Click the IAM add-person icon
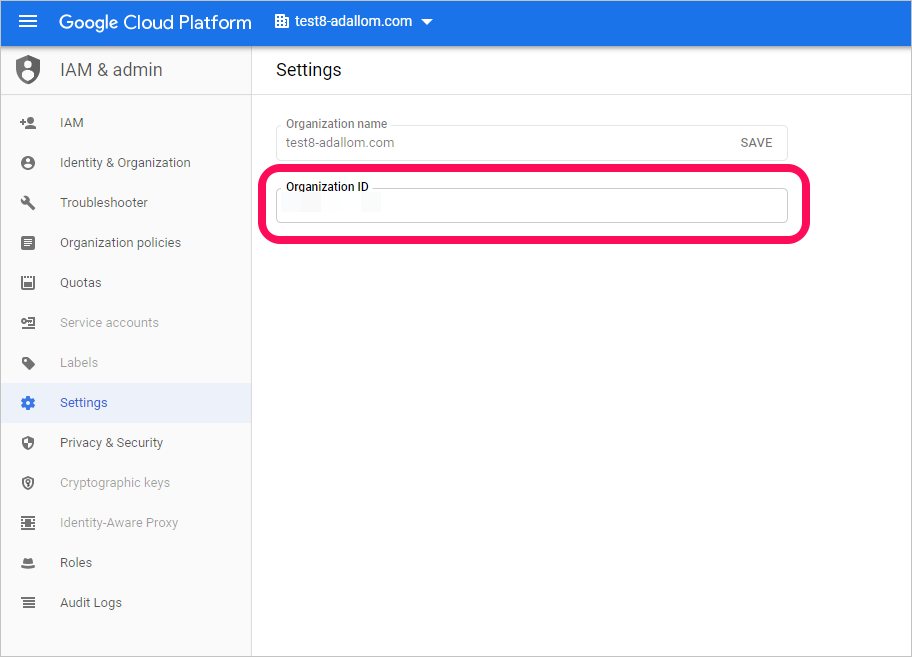 (x=28, y=123)
